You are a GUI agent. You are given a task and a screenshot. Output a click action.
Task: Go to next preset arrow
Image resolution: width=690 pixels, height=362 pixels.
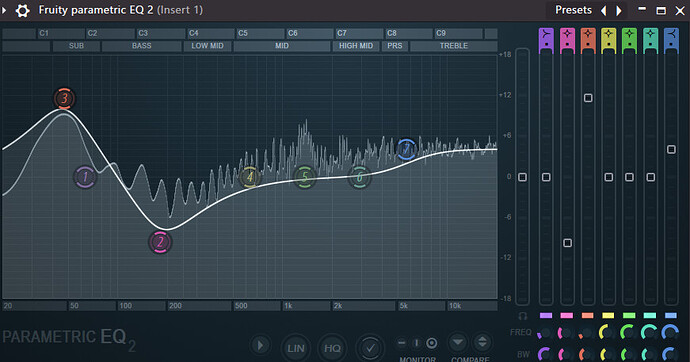(619, 10)
